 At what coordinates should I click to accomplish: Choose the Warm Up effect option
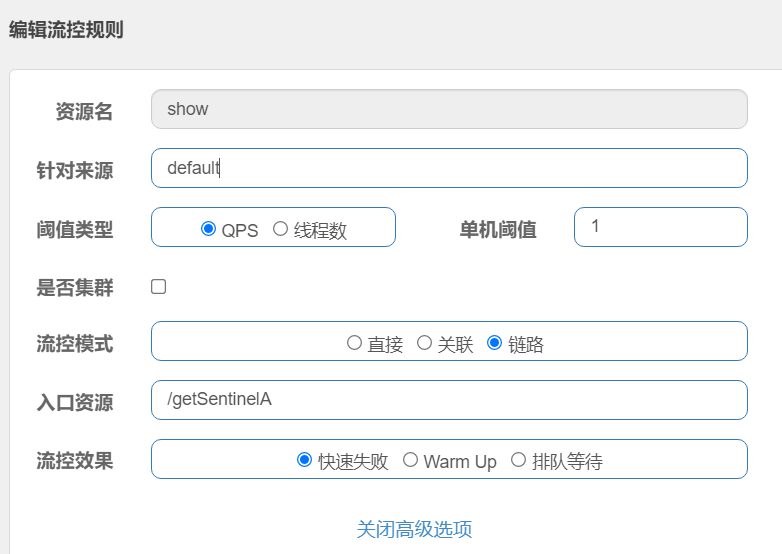tap(410, 460)
